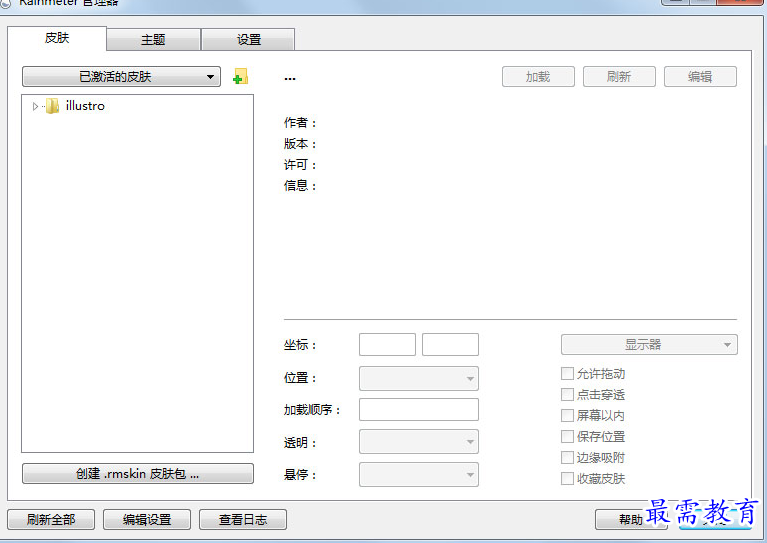This screenshot has width=767, height=543.
Task: Toggle the 屏幕以内 checkbox
Action: [x=567, y=416]
